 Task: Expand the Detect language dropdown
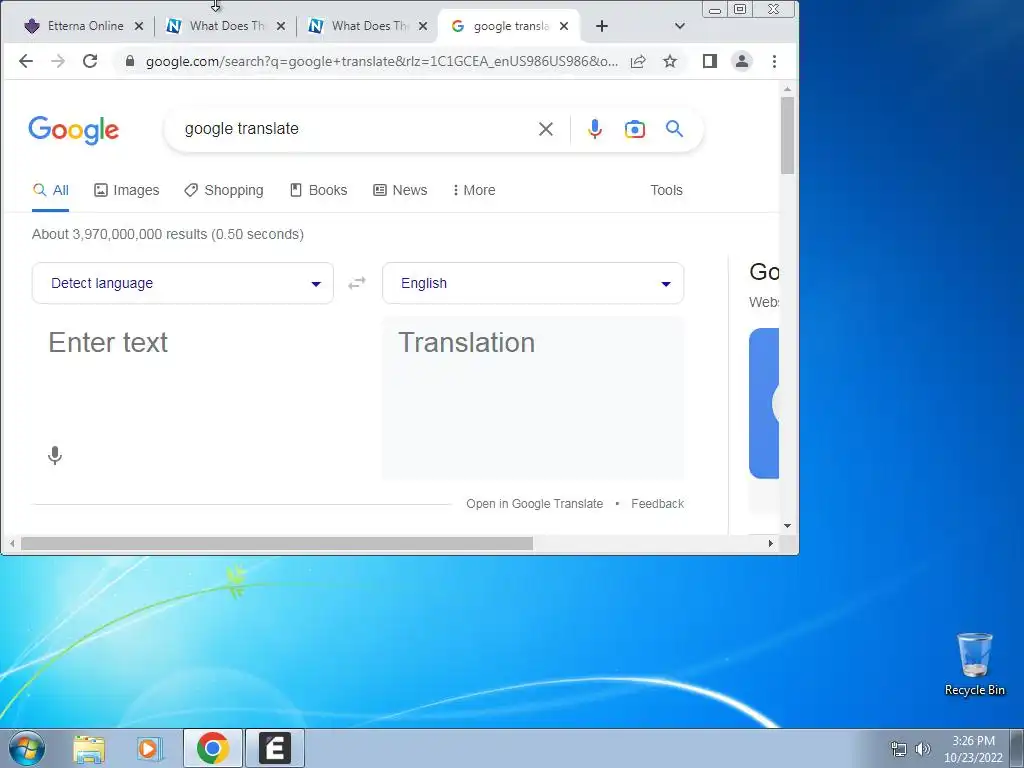point(183,283)
